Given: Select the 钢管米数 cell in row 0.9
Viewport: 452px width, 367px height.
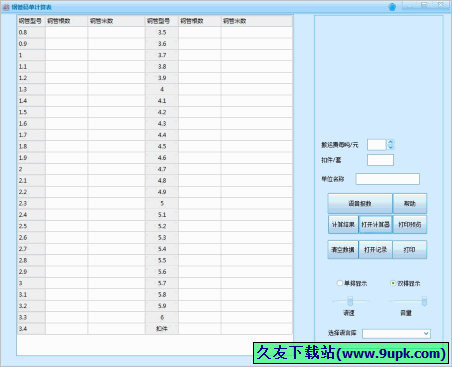Looking at the screenshot, I should pos(117,44).
